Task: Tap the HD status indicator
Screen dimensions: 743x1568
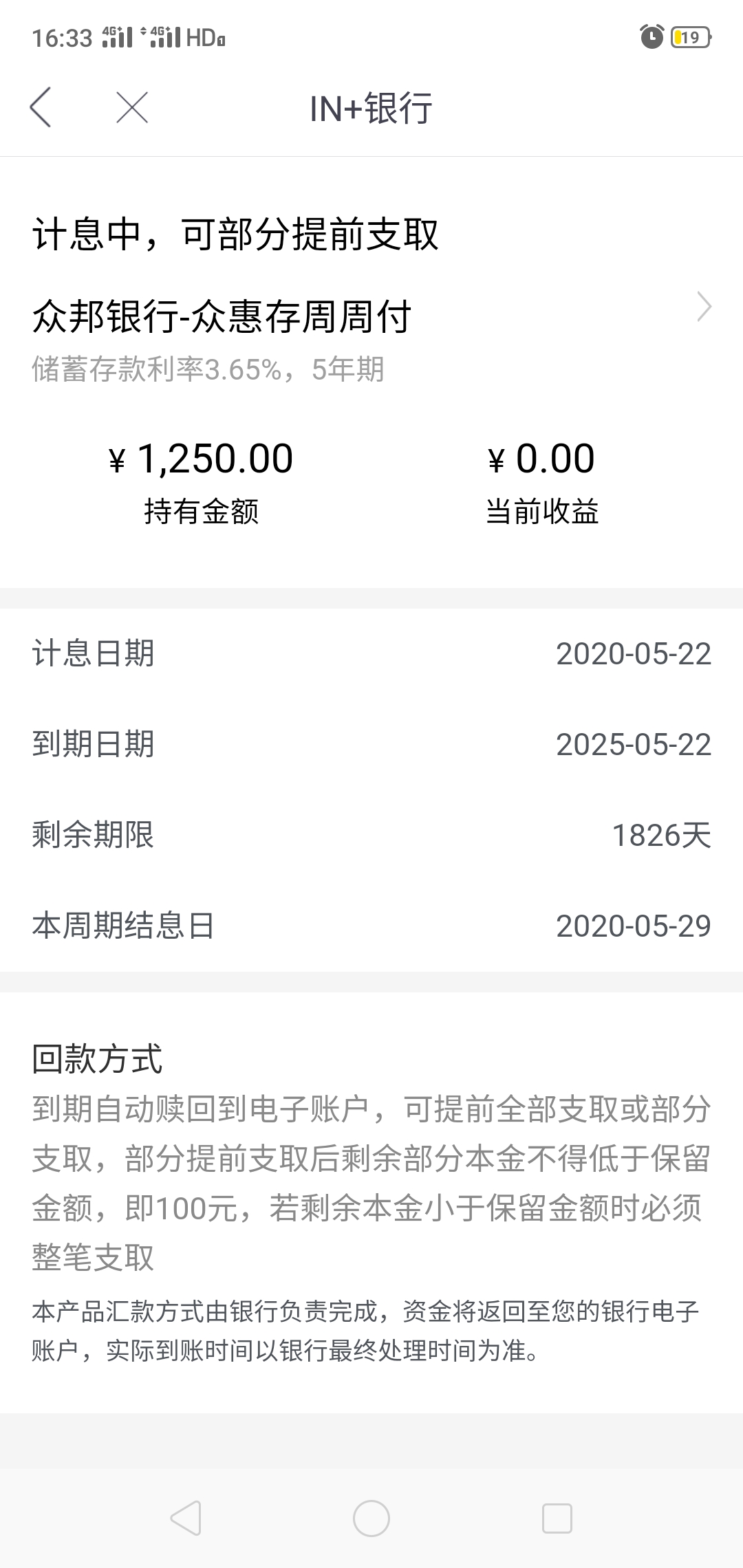Action: pyautogui.click(x=205, y=37)
